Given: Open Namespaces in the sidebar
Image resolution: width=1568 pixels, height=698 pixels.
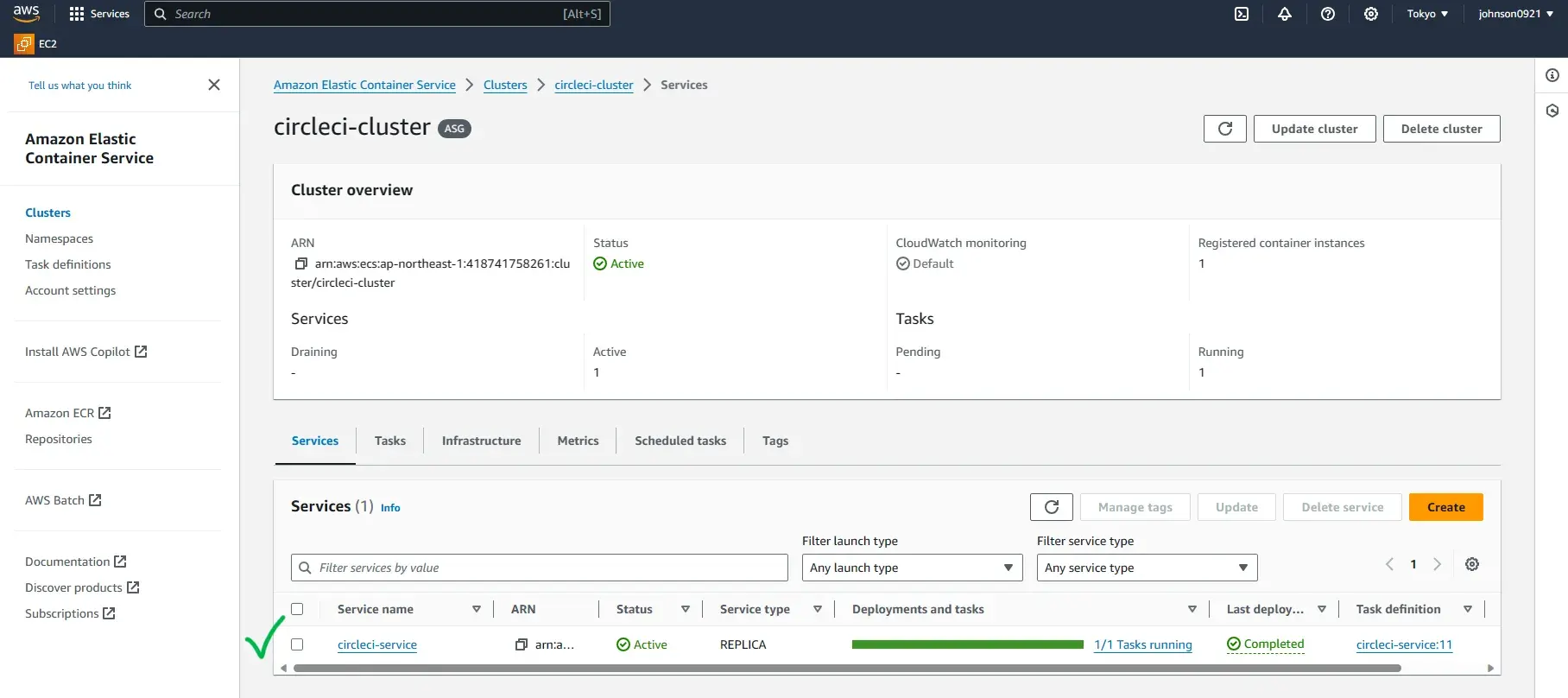Looking at the screenshot, I should [x=59, y=238].
